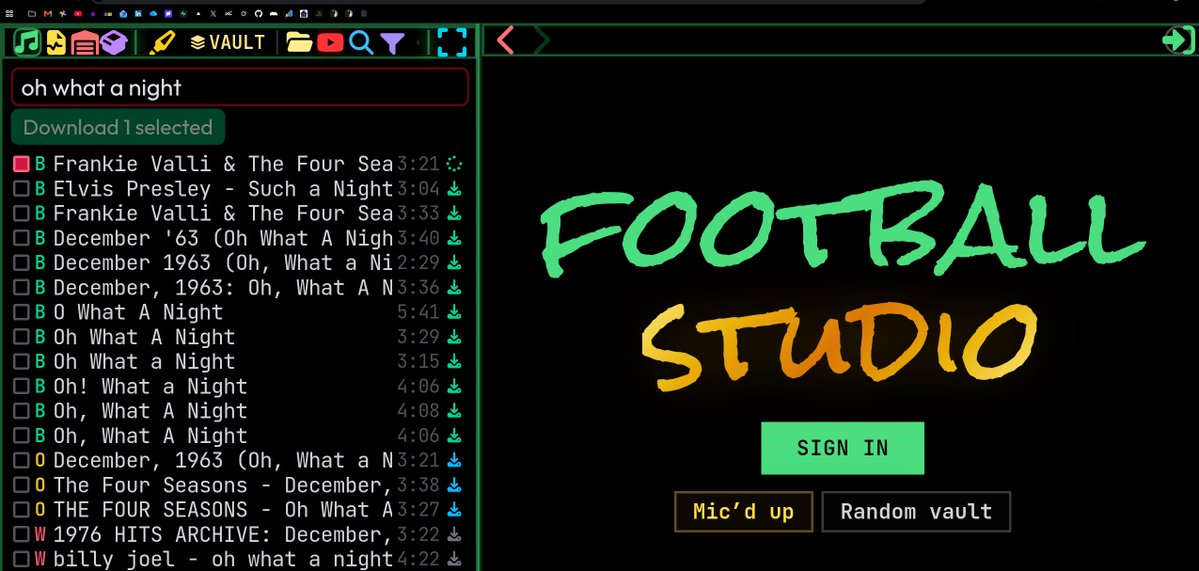Open the VAULT tab
The height and width of the screenshot is (571, 1199).
(227, 43)
